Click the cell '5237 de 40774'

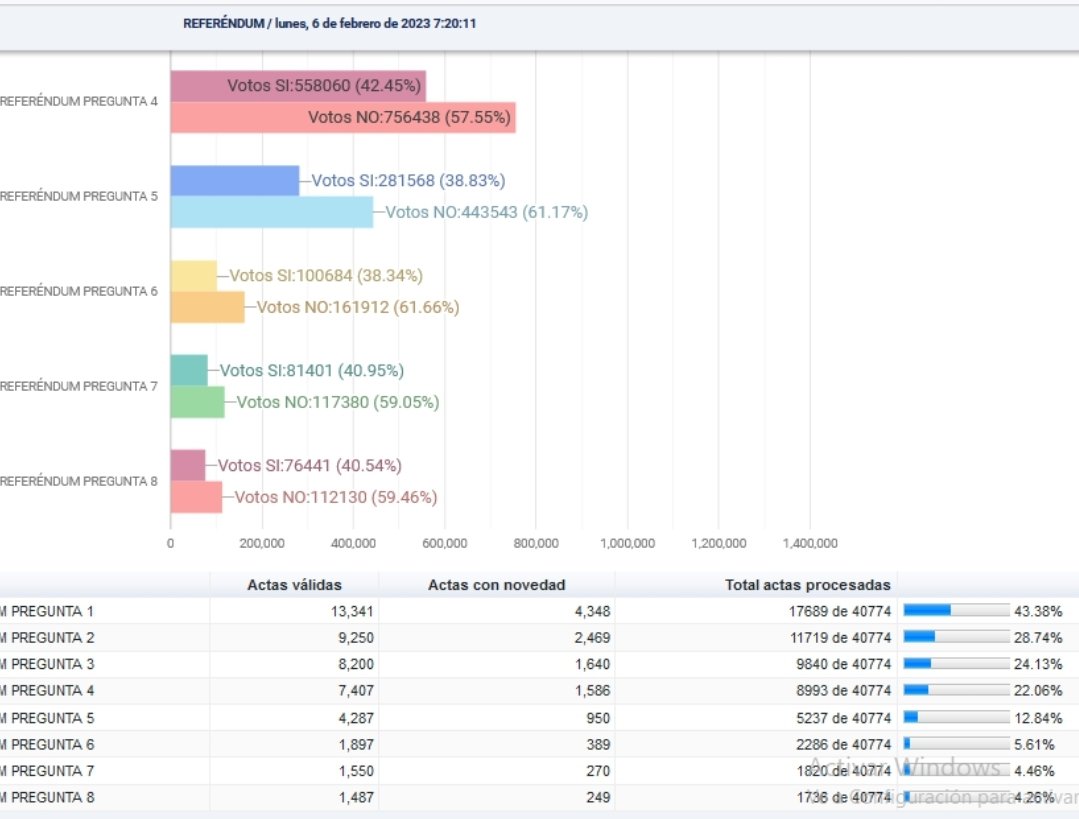point(844,718)
